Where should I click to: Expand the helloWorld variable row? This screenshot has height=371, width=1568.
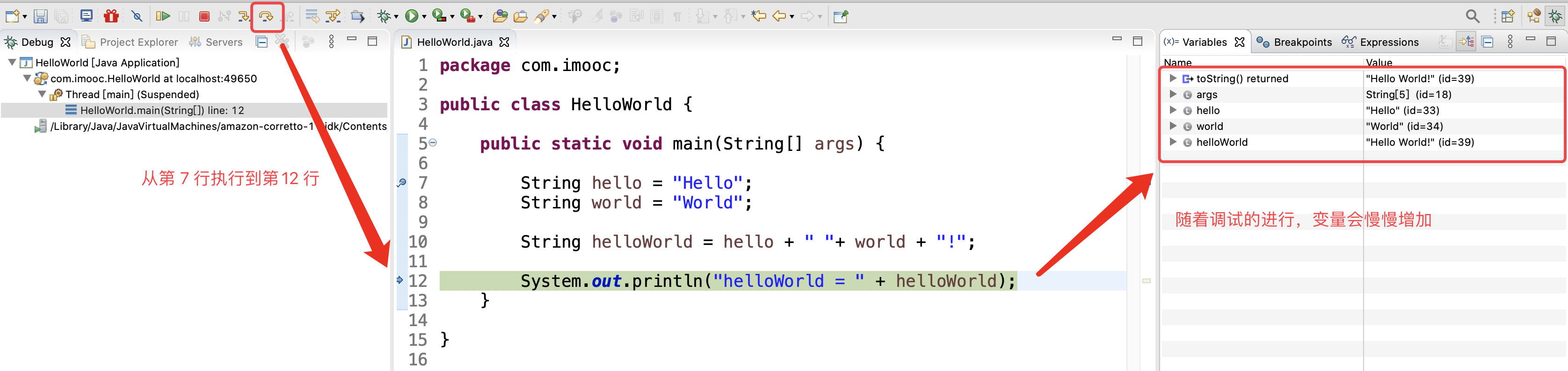tap(1172, 142)
